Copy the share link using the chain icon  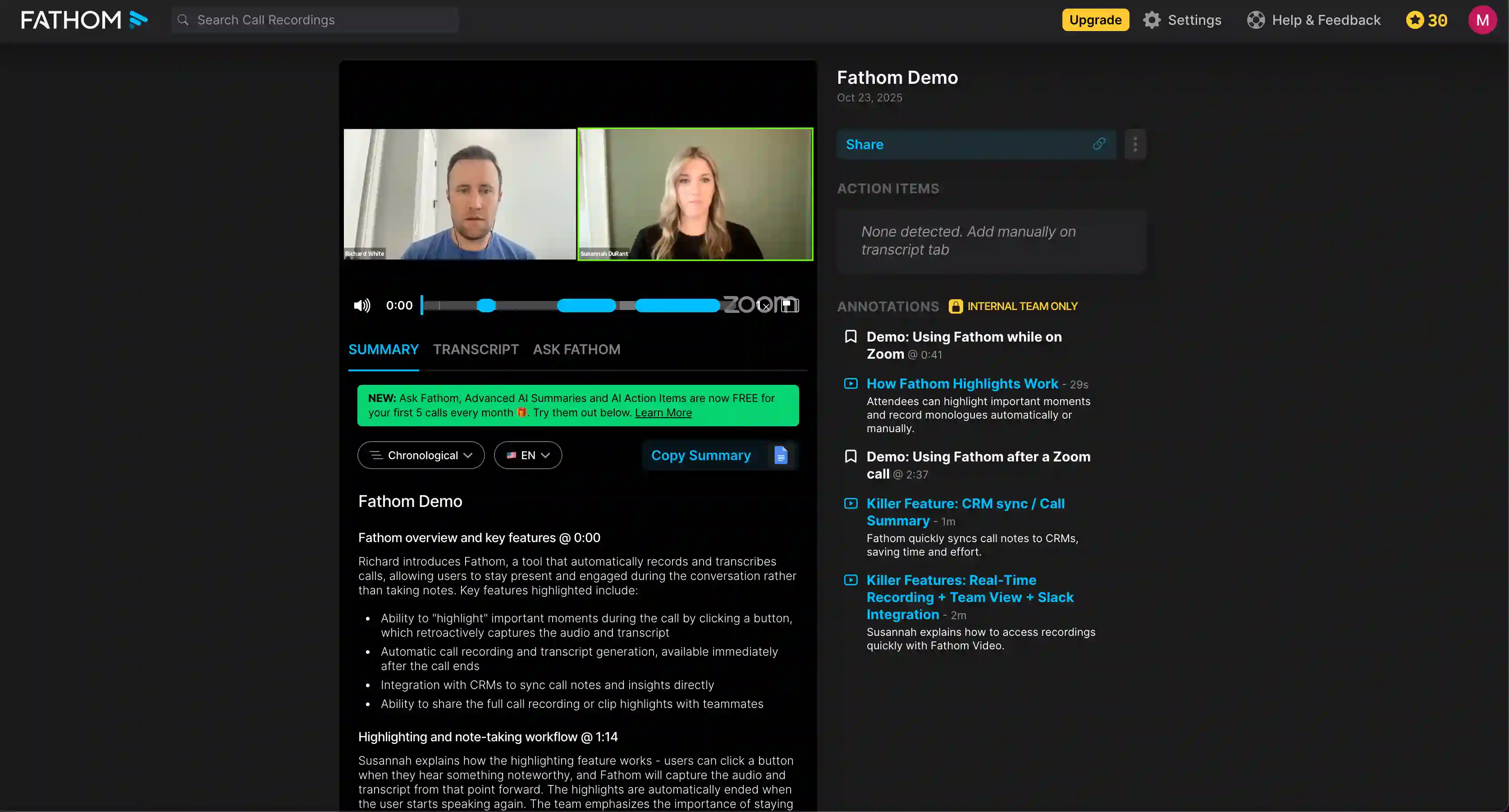1099,144
